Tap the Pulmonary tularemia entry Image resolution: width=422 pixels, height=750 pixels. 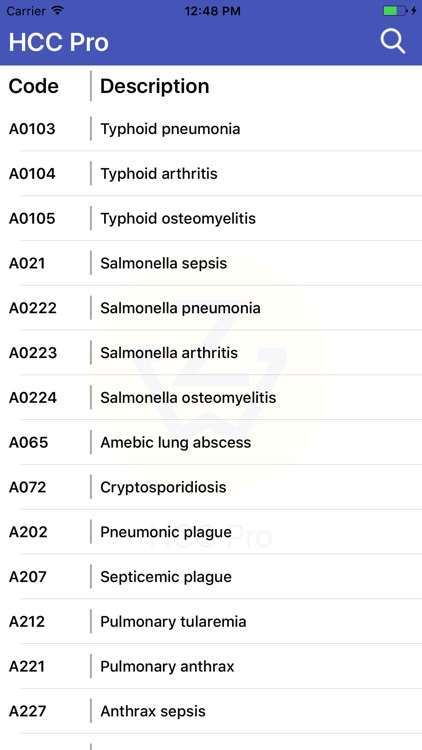point(211,622)
